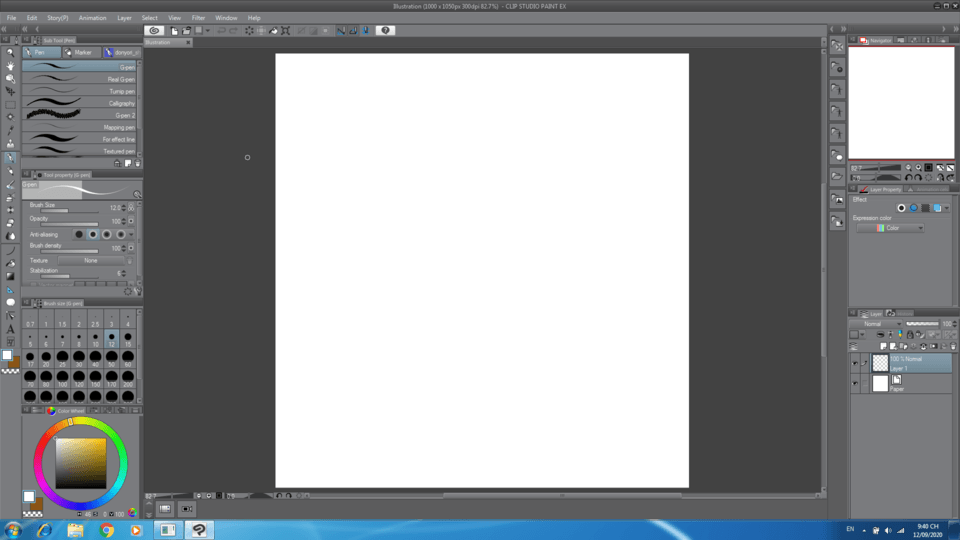The width and height of the screenshot is (960, 540).
Task: Open the Edit menu
Action: [32, 18]
